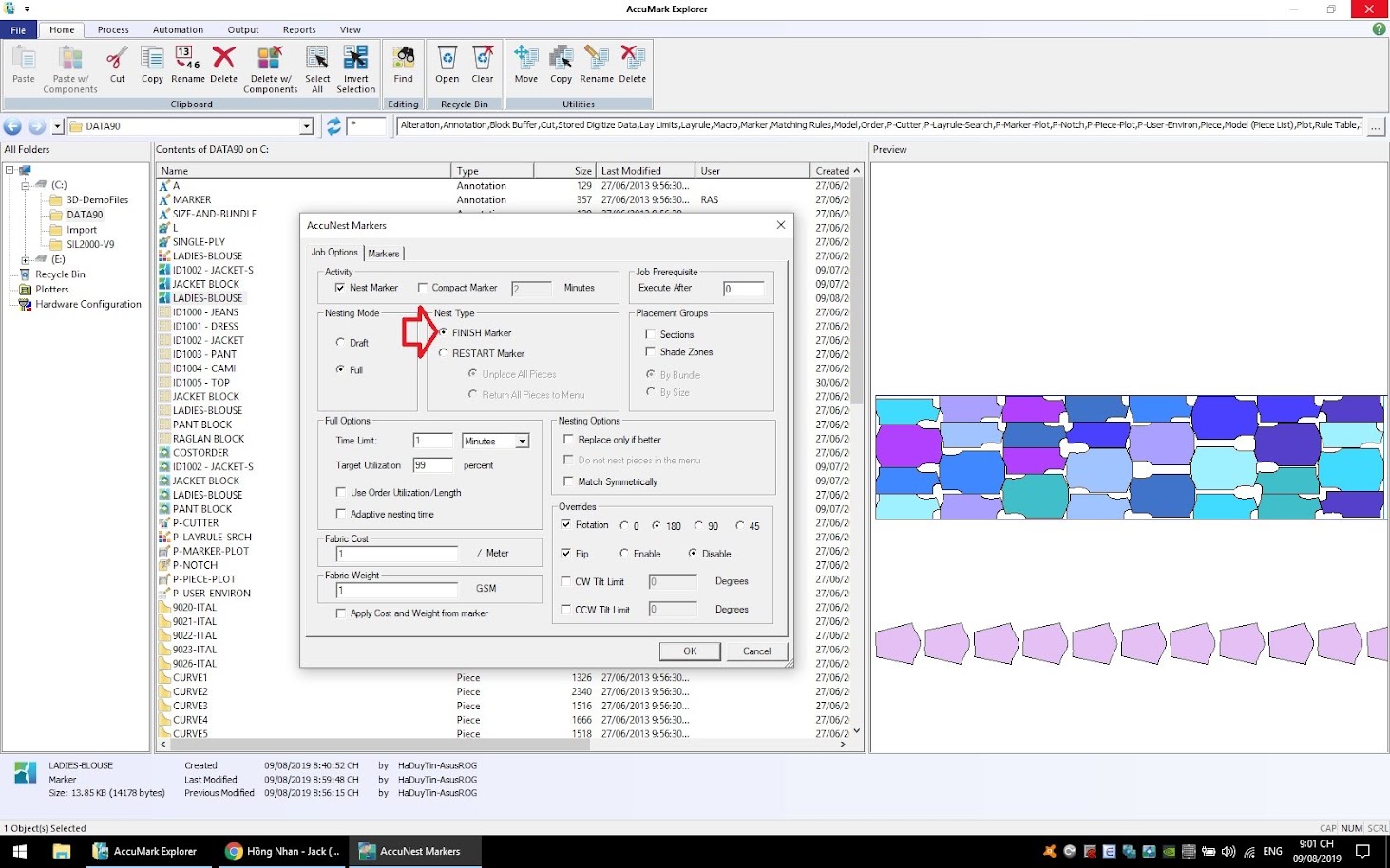Switch to Chrome Hồng Nhan taskbar button

coord(281,851)
